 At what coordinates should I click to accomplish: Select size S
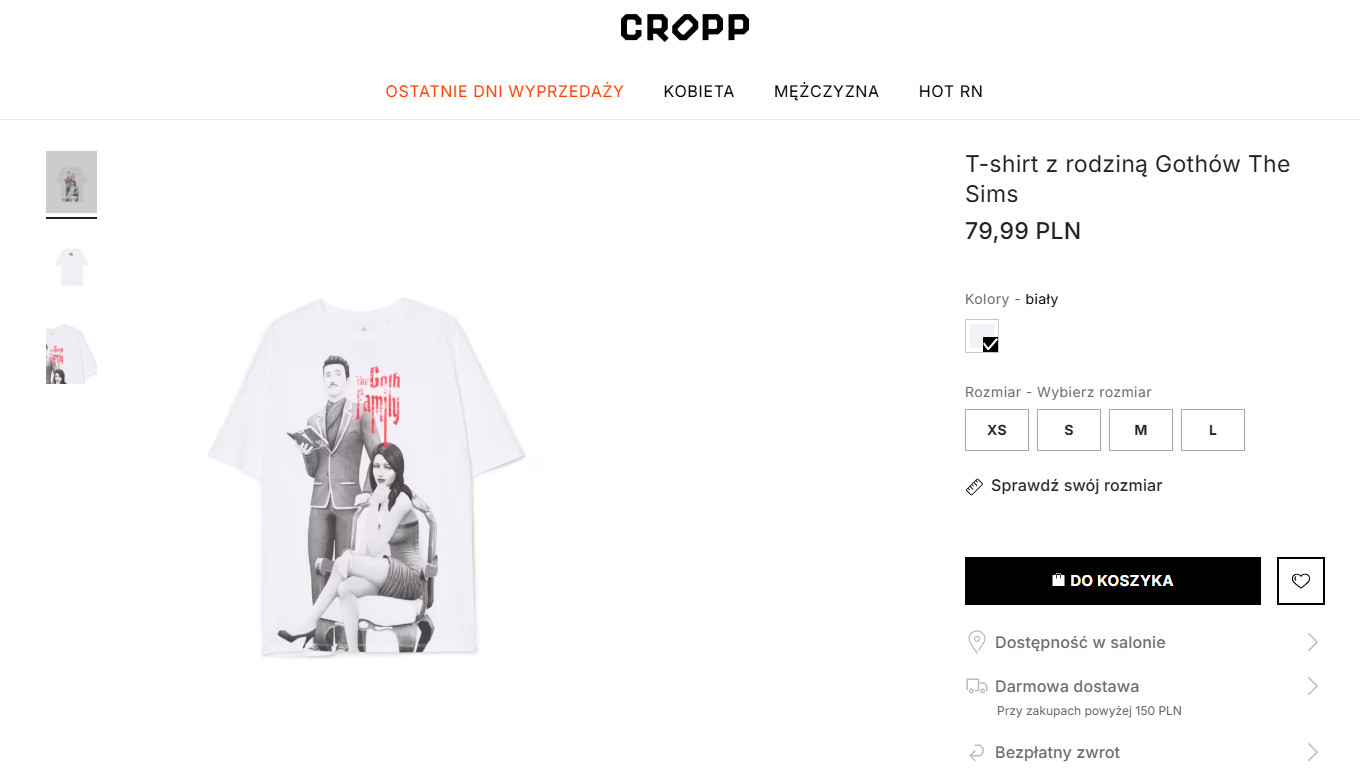click(1069, 430)
